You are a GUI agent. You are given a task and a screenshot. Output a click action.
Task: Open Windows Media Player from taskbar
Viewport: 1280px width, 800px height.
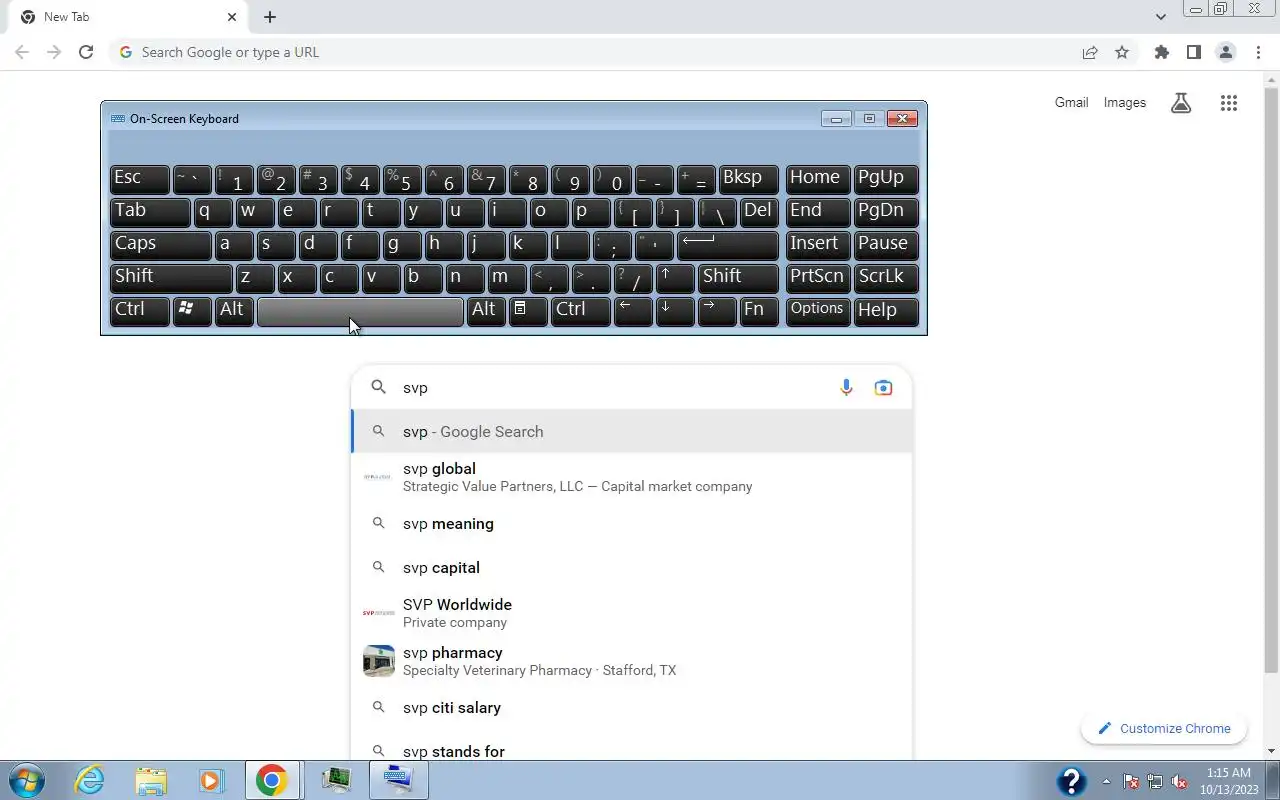pyautogui.click(x=211, y=780)
